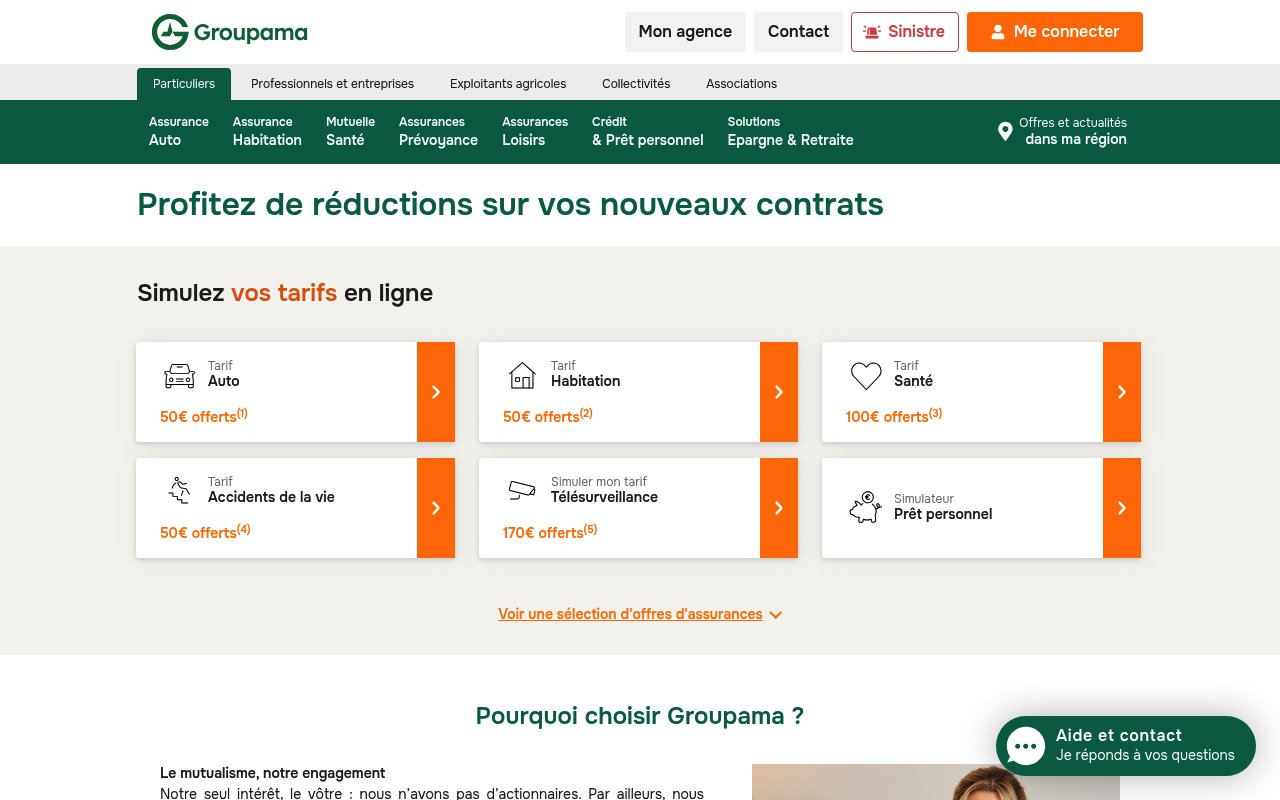Switch to the Collectivités tab
The height and width of the screenshot is (800, 1280).
tap(636, 84)
